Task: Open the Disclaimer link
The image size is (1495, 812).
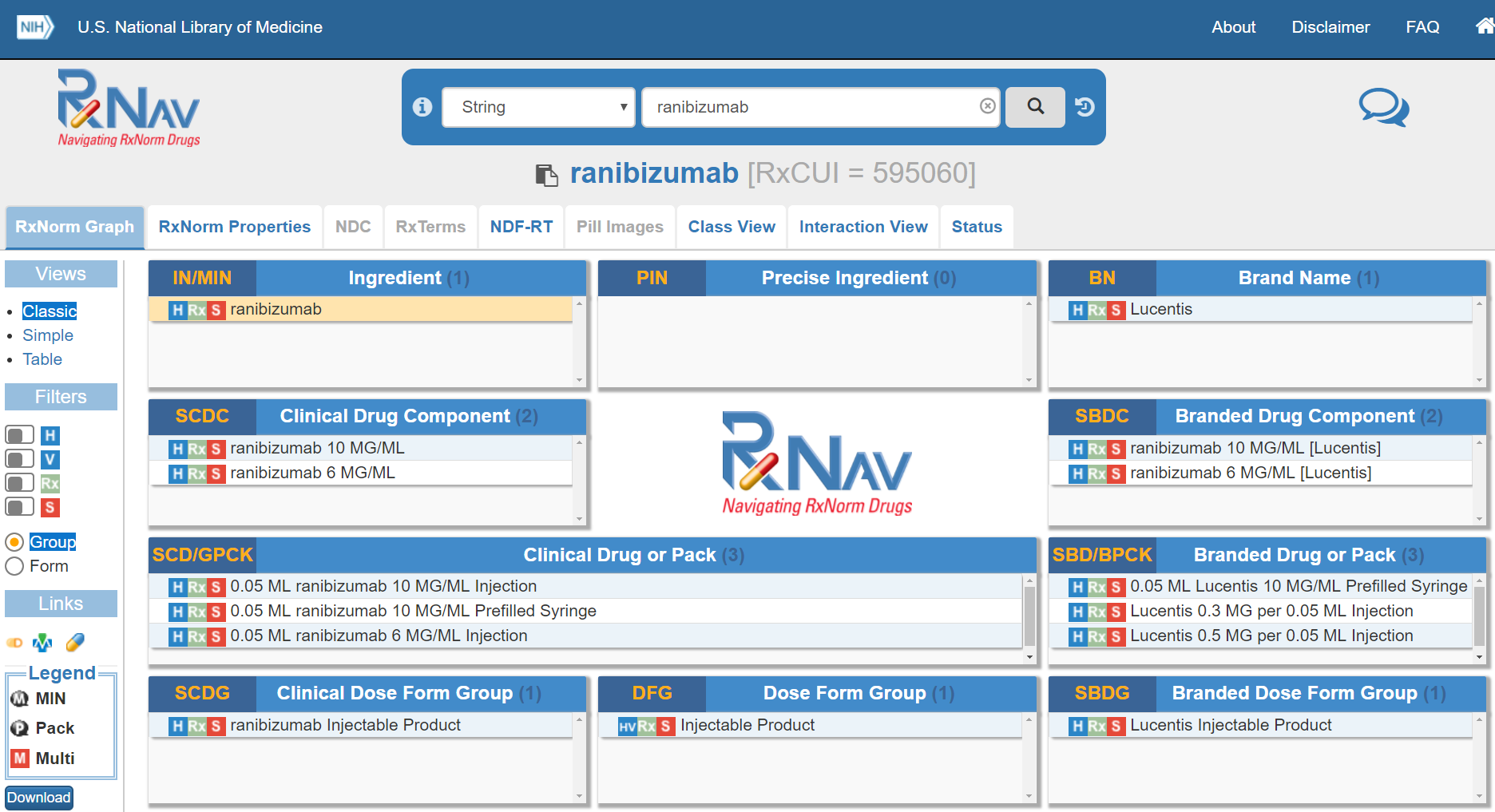Action: point(1330,27)
